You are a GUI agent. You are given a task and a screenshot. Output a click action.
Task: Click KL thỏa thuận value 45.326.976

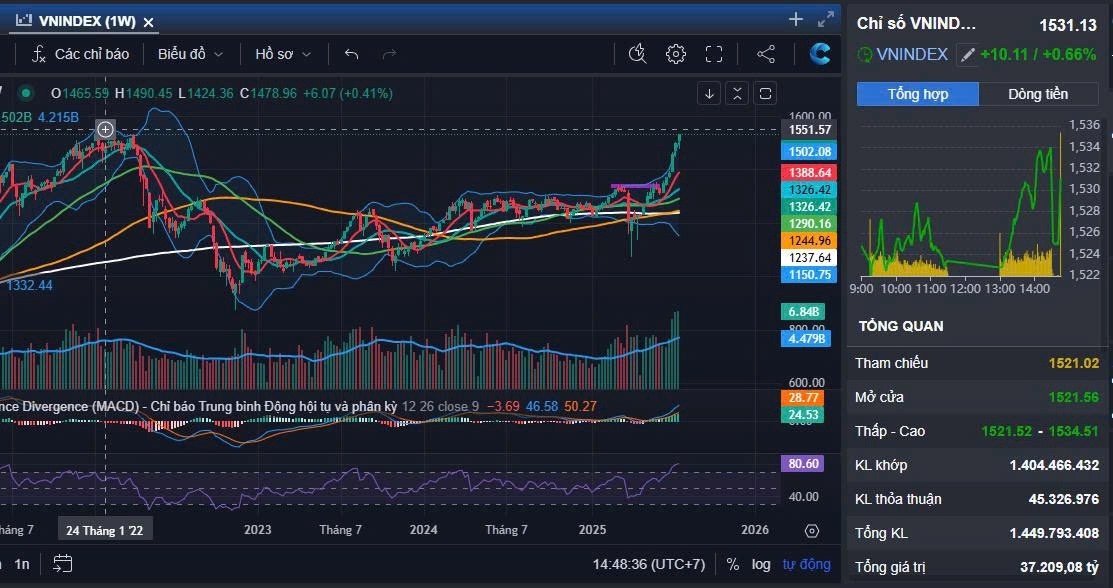click(1063, 499)
